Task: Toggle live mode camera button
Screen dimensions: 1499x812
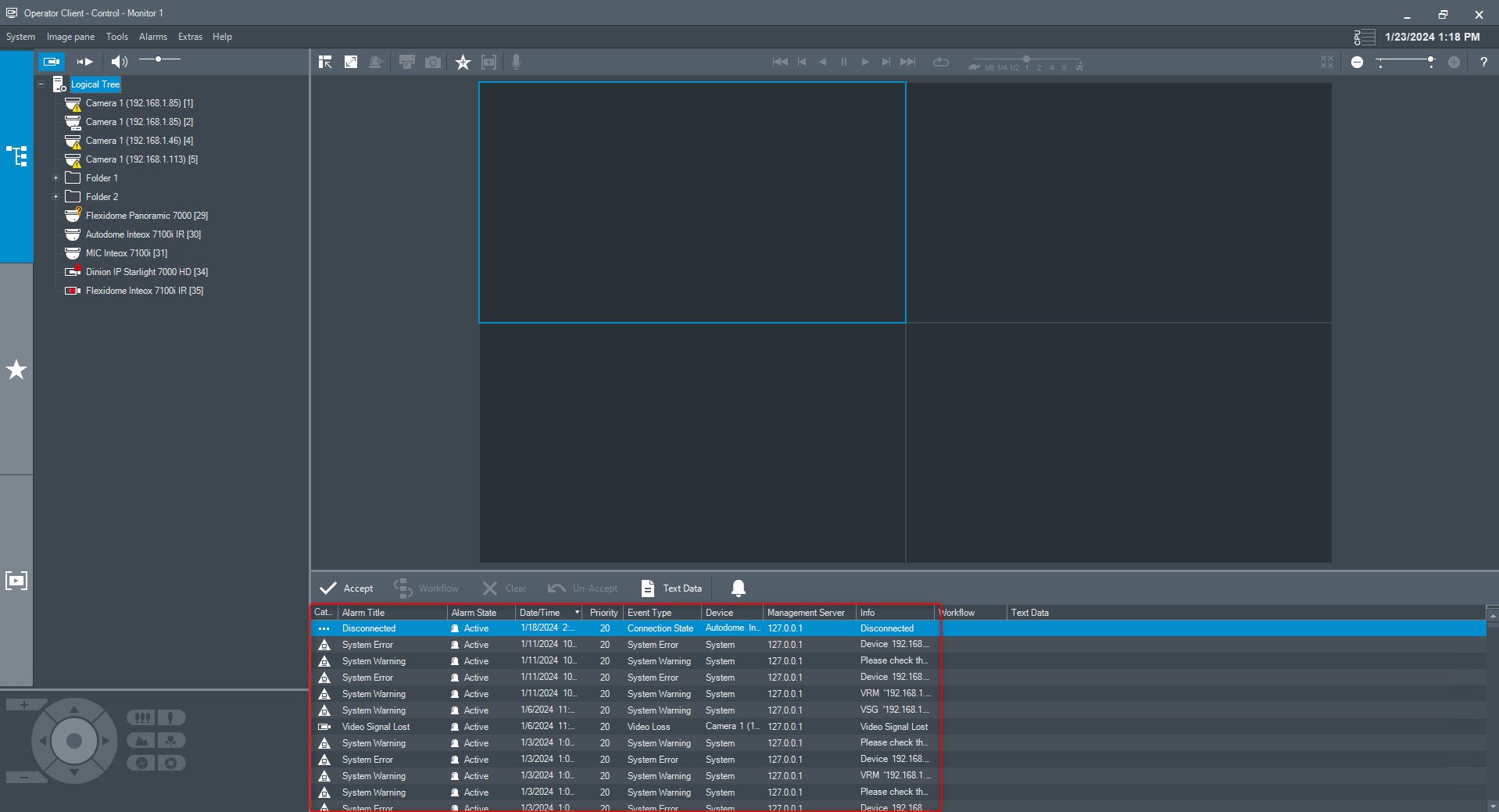Action: (52, 61)
